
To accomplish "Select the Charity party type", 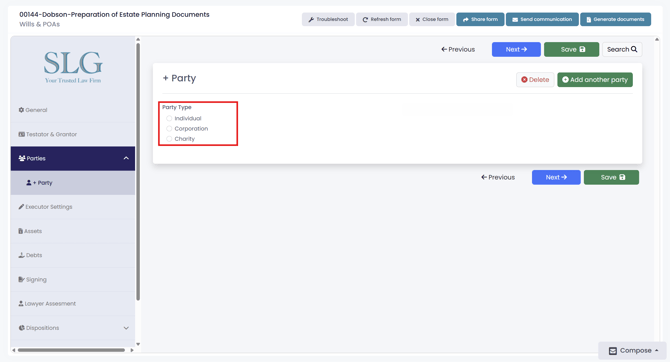I will (169, 139).
